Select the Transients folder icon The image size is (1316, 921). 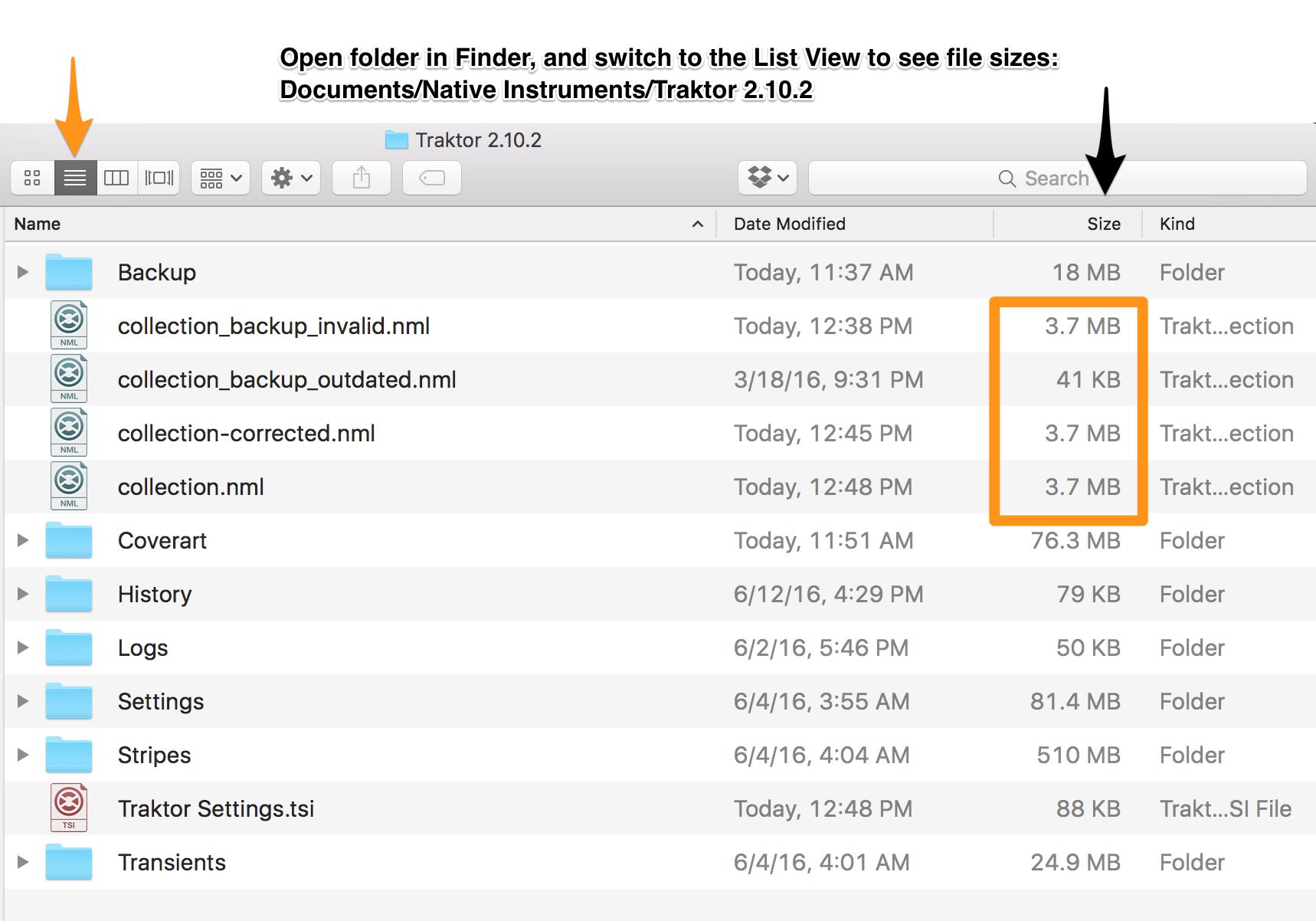(x=69, y=862)
